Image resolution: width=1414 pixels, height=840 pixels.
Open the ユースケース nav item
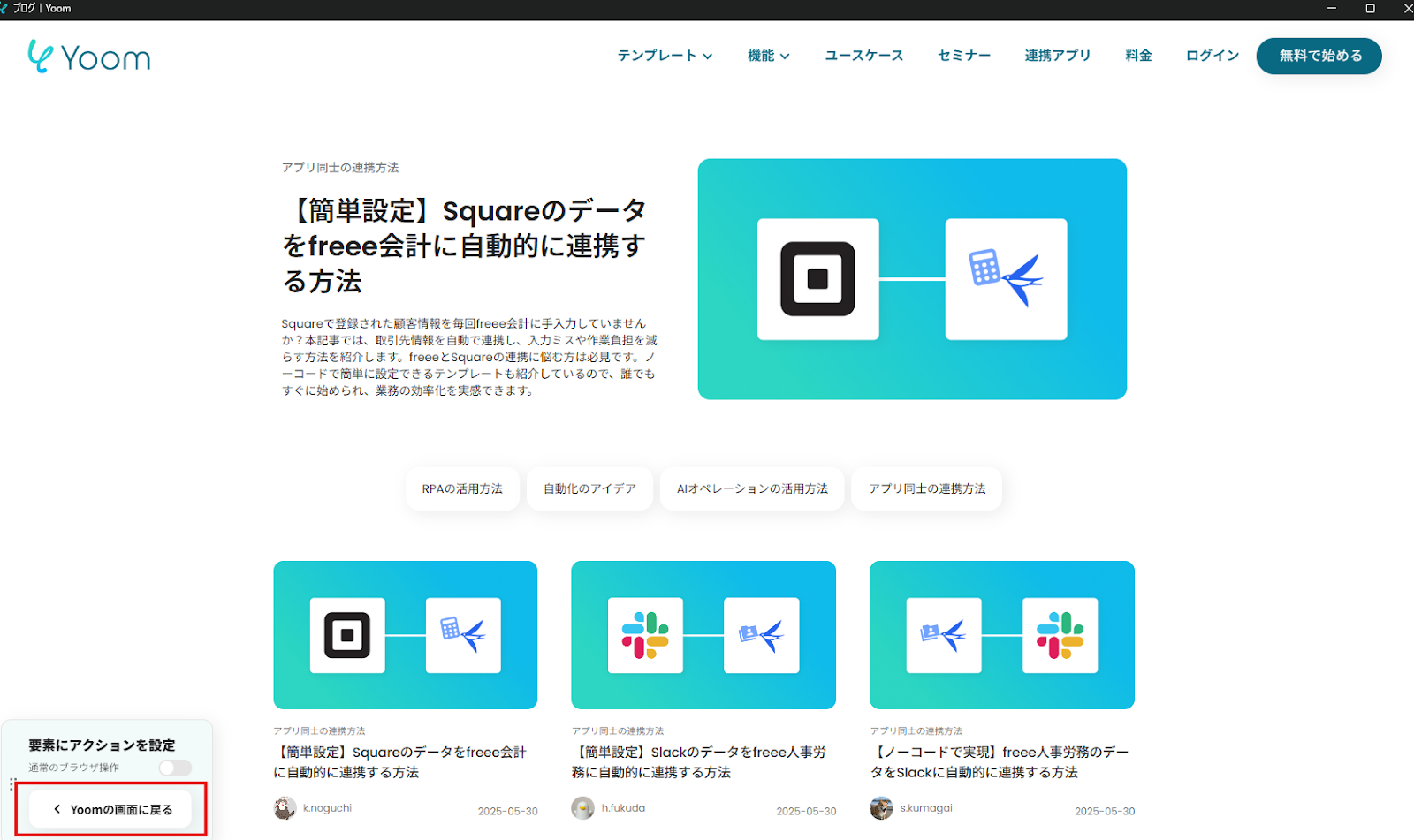tap(863, 56)
